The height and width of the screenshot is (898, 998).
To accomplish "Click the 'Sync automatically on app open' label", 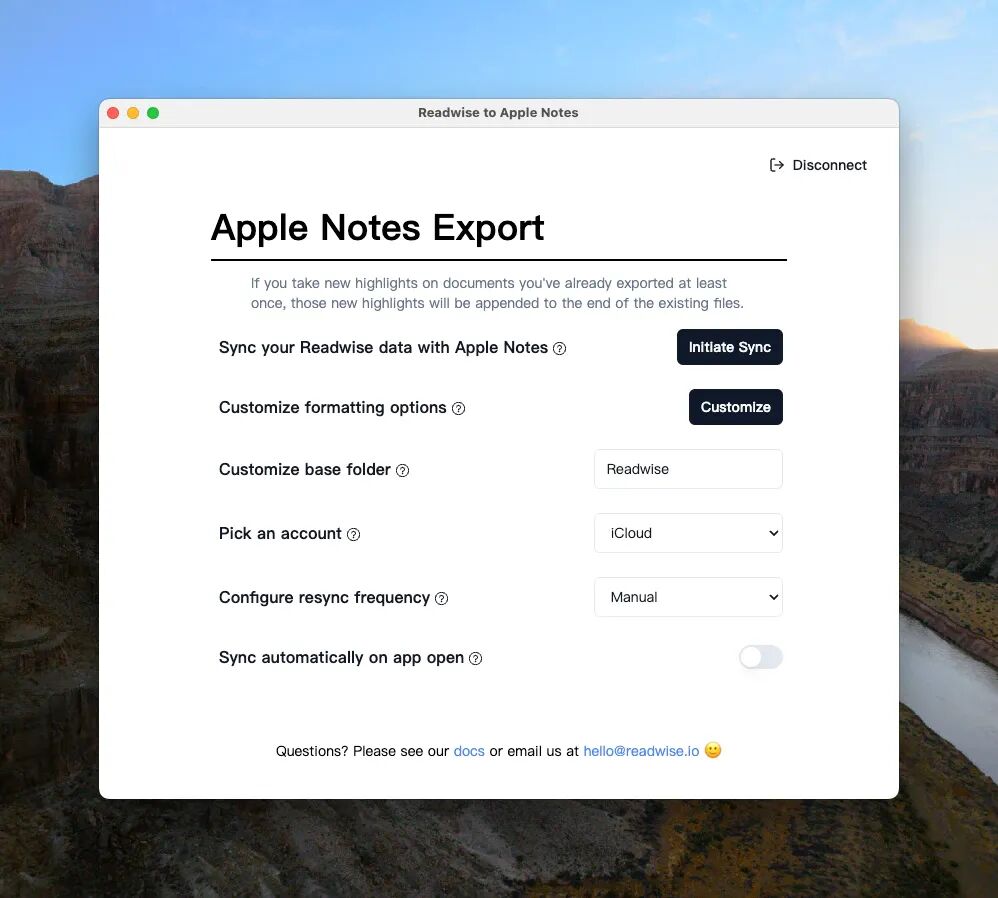I will coord(341,657).
